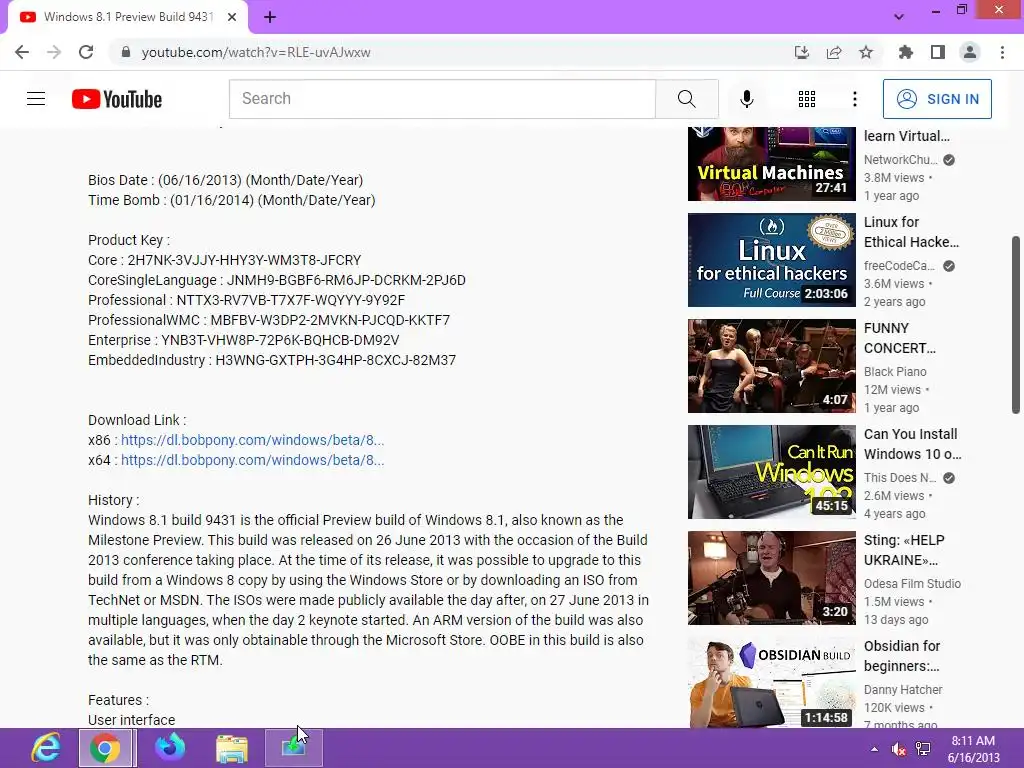The height and width of the screenshot is (768, 1024).
Task: Click the Core product key line
Action: click(x=224, y=260)
